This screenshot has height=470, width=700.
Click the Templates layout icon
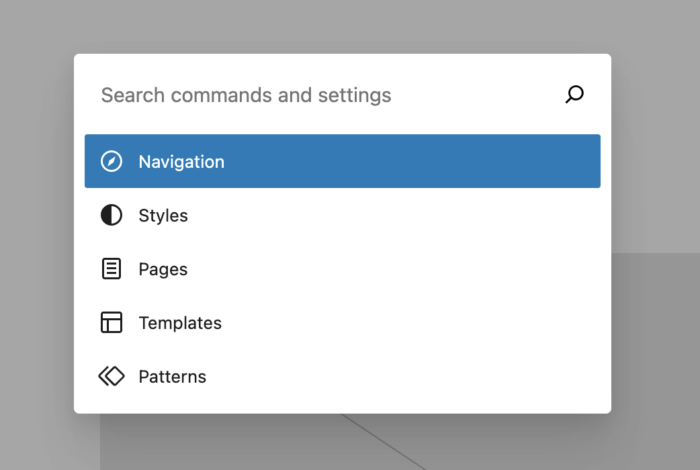[111, 322]
